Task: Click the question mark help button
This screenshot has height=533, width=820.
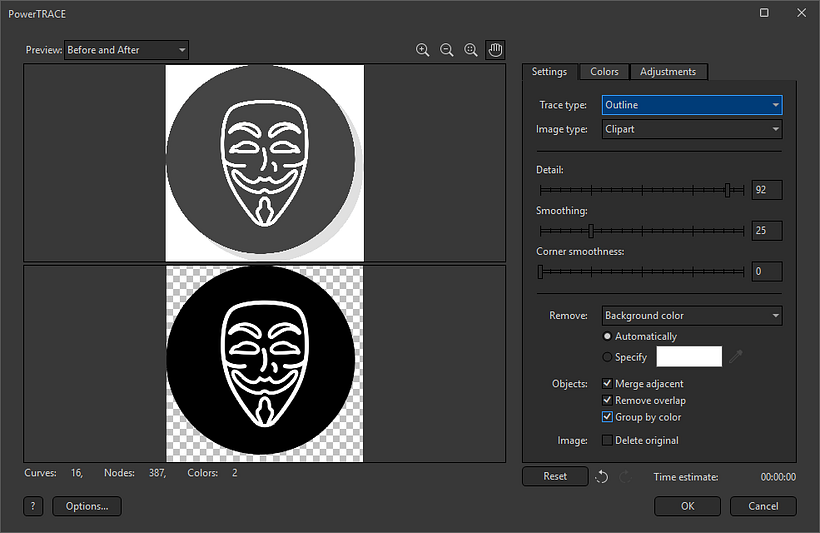Action: (33, 506)
